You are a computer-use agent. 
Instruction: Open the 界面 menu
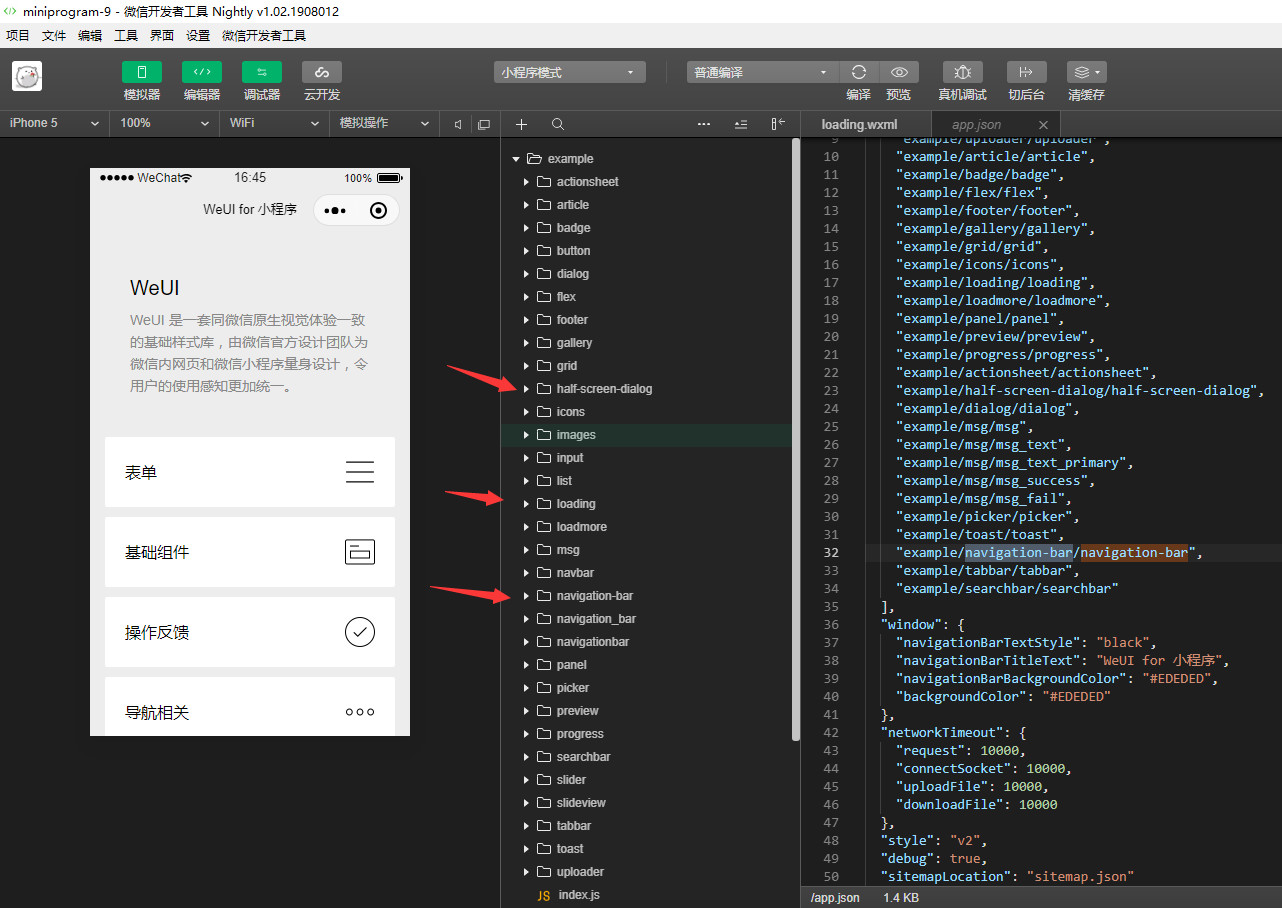[x=162, y=35]
